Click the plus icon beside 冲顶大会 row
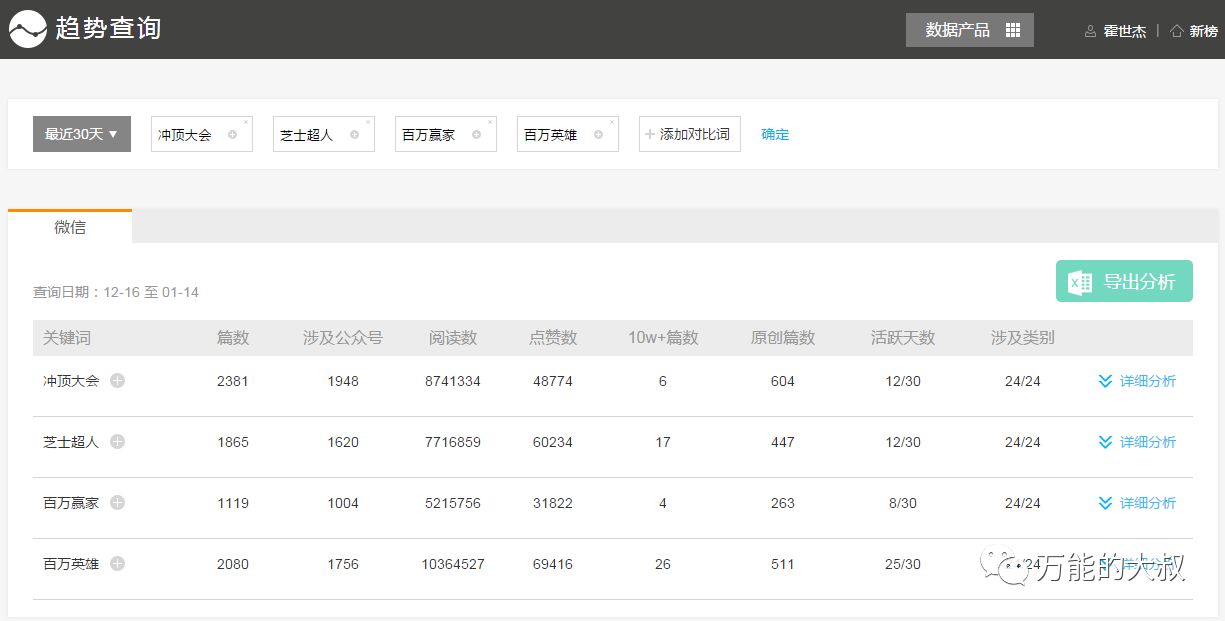The height and width of the screenshot is (621, 1225). [x=117, y=381]
